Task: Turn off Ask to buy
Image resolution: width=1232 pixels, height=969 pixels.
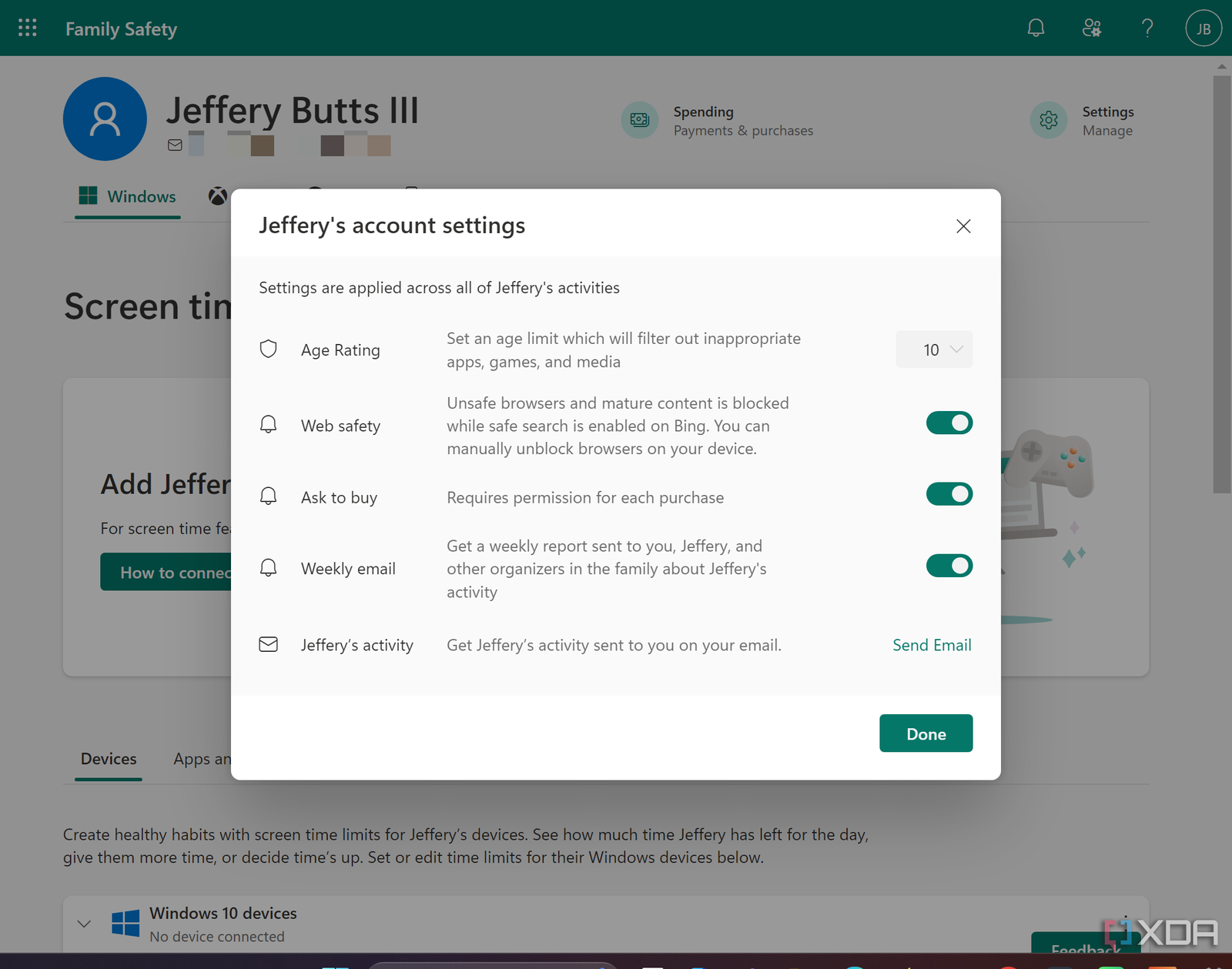Action: [x=949, y=494]
